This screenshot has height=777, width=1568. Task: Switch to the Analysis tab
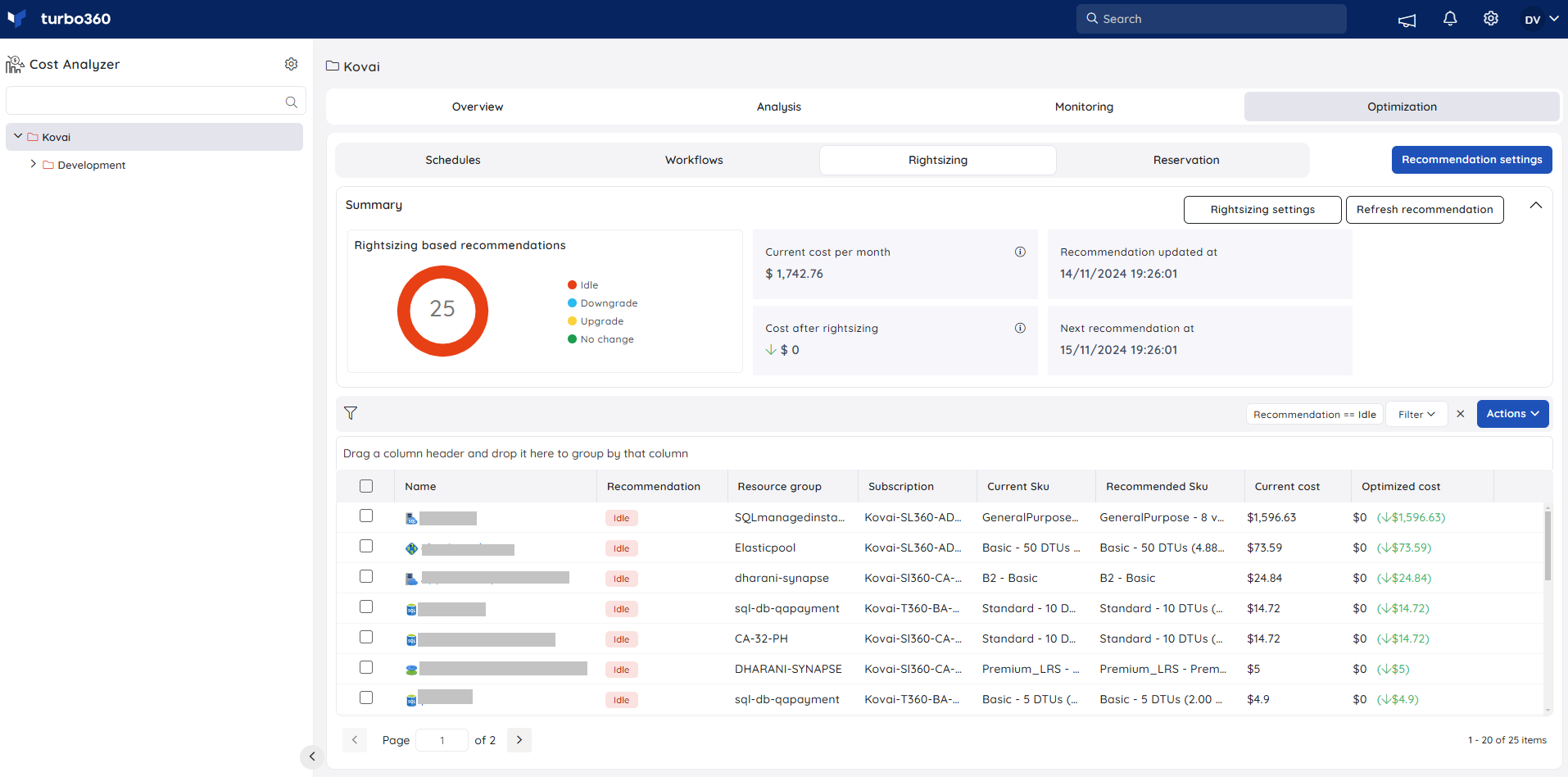point(779,107)
